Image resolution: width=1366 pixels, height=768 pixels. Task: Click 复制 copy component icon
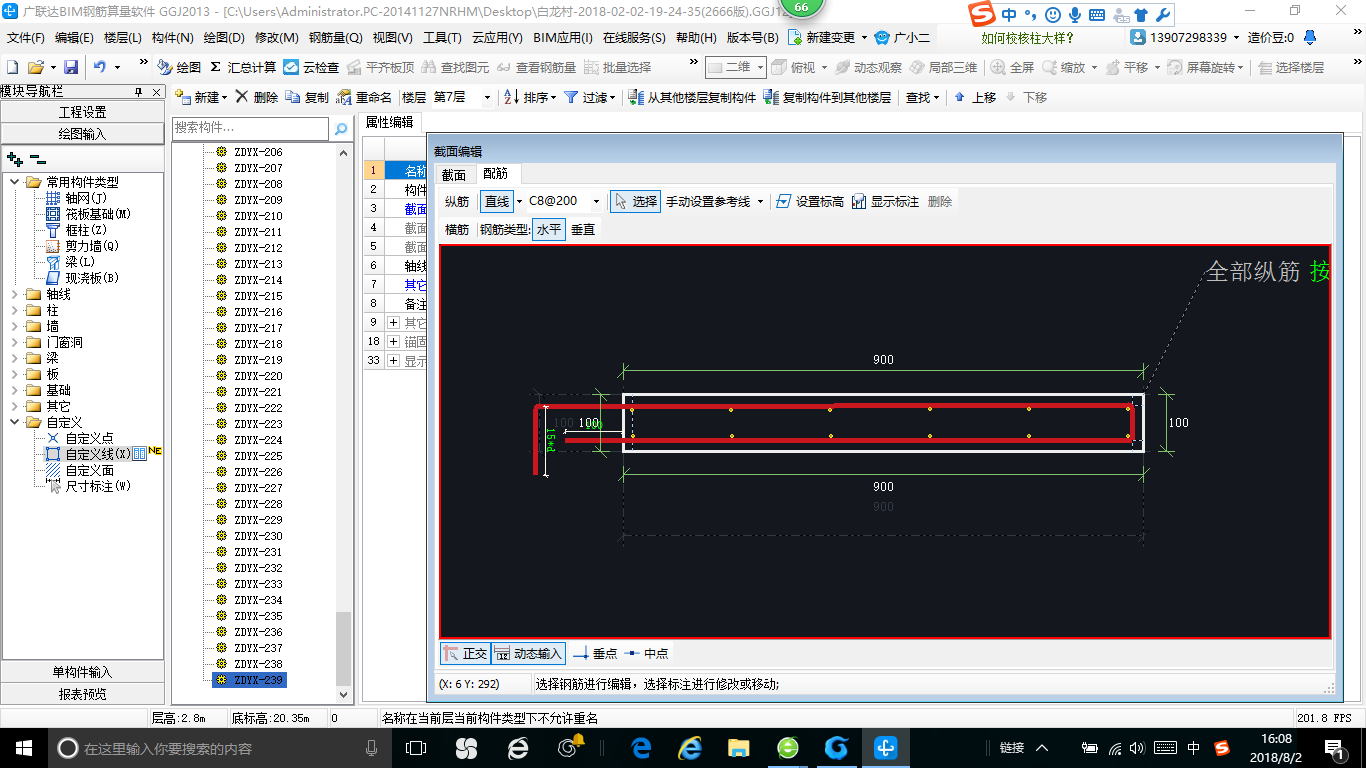coord(307,97)
